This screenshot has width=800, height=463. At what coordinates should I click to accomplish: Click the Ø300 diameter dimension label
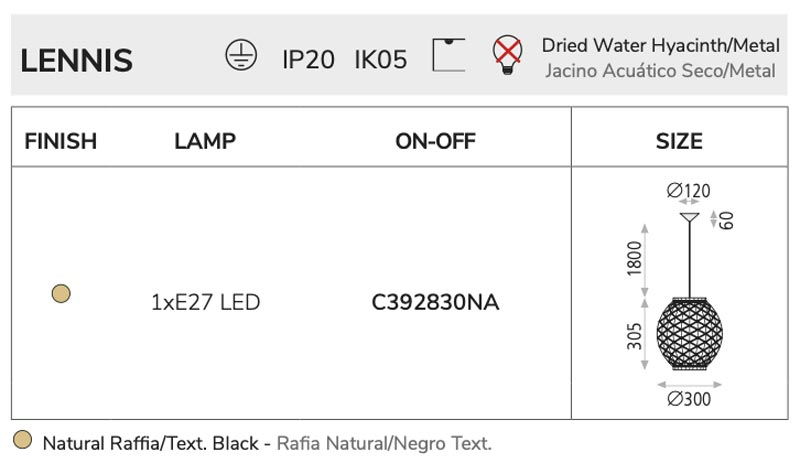(x=689, y=399)
